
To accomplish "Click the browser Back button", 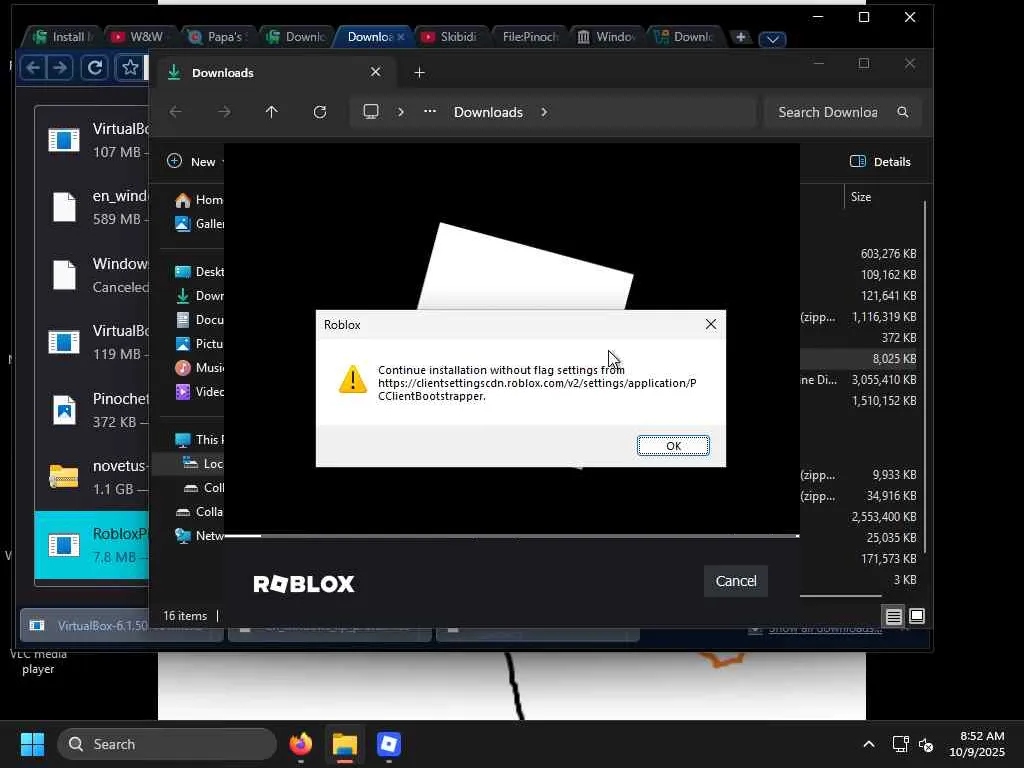I will [33, 67].
